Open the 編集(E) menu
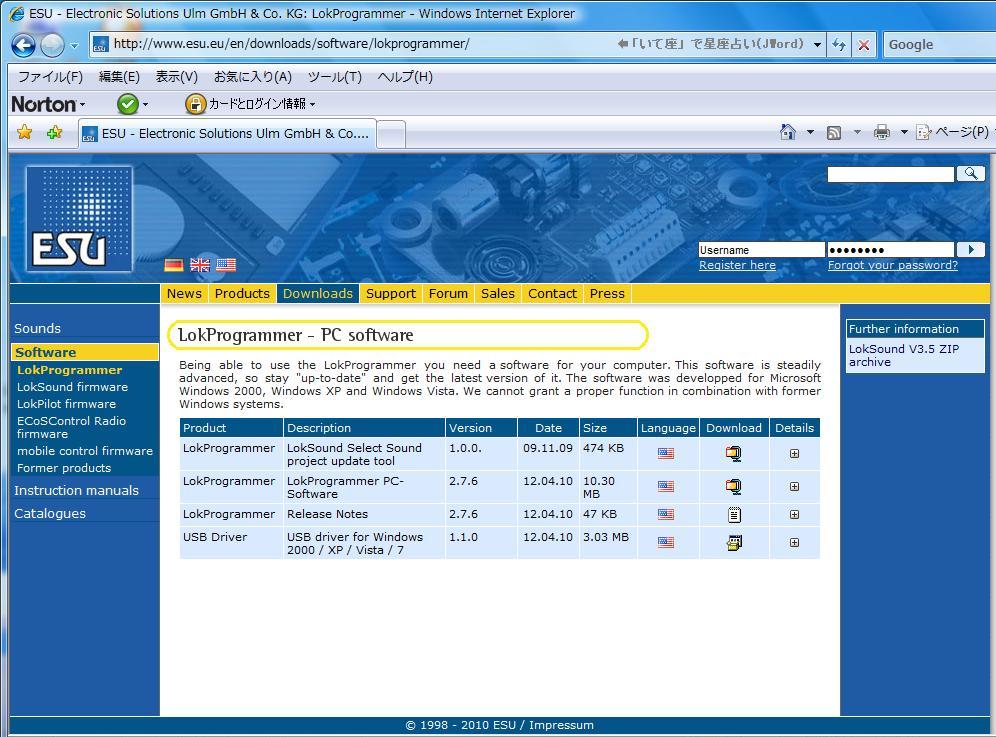This screenshot has width=996, height=737. point(119,77)
